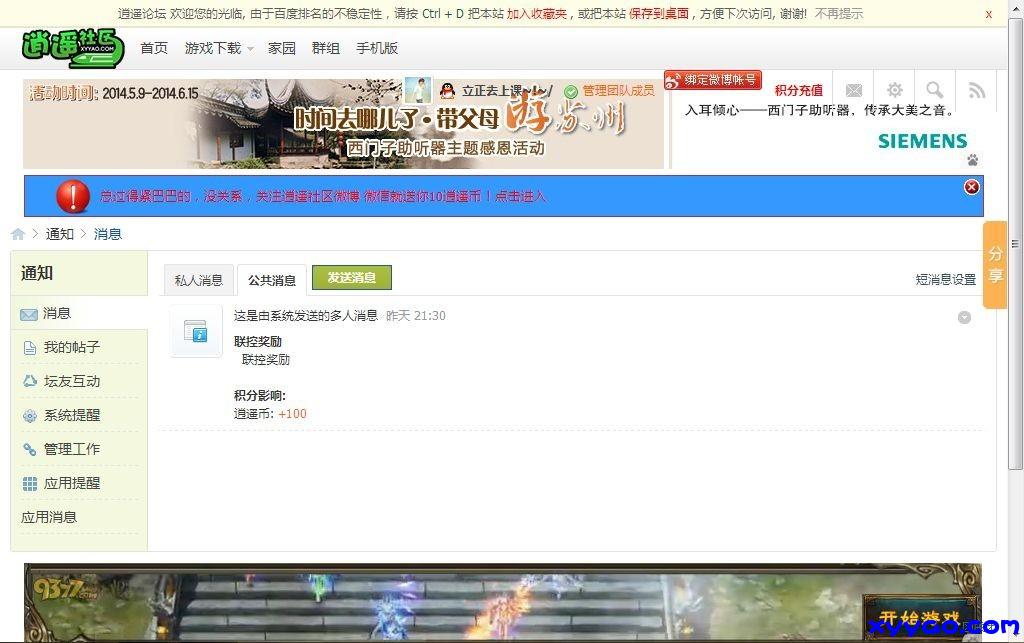The height and width of the screenshot is (643, 1024).
Task: Click the 坛友互动 cloud icon
Action: 26,381
